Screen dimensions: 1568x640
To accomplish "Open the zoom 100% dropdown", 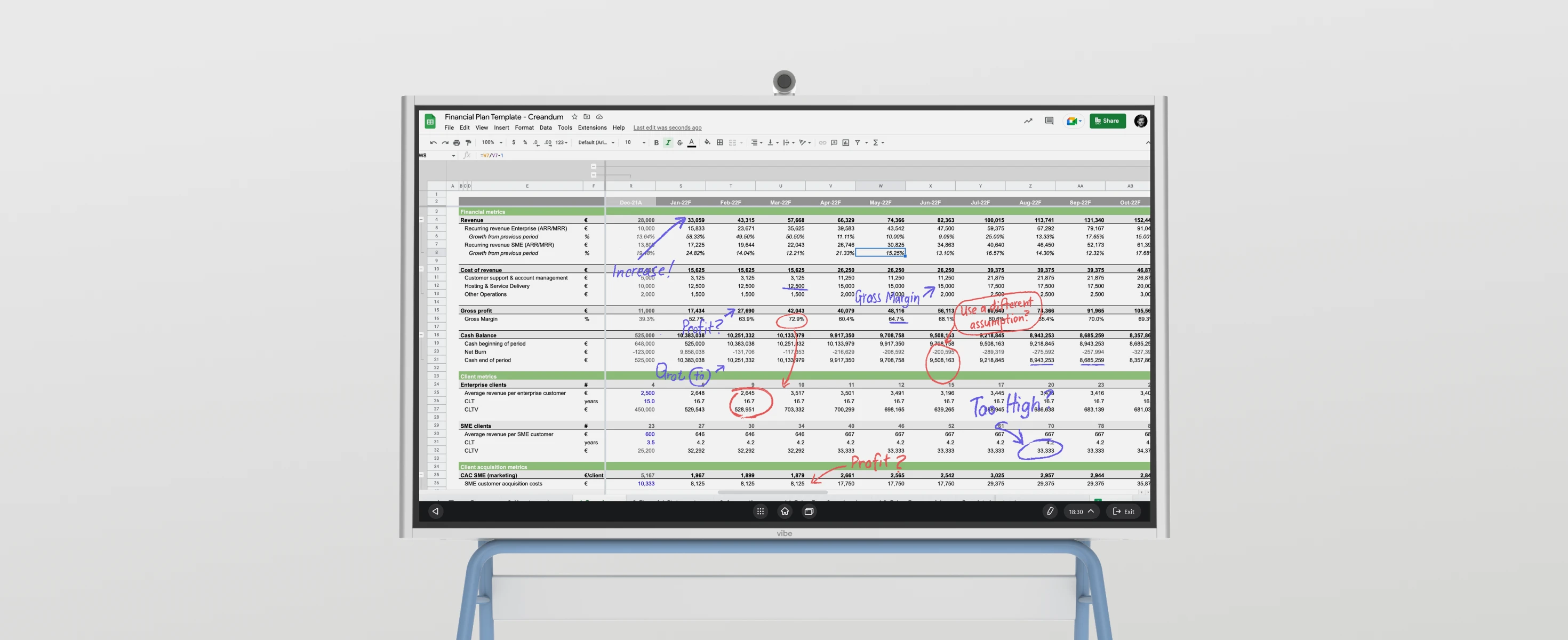I will click(x=492, y=142).
